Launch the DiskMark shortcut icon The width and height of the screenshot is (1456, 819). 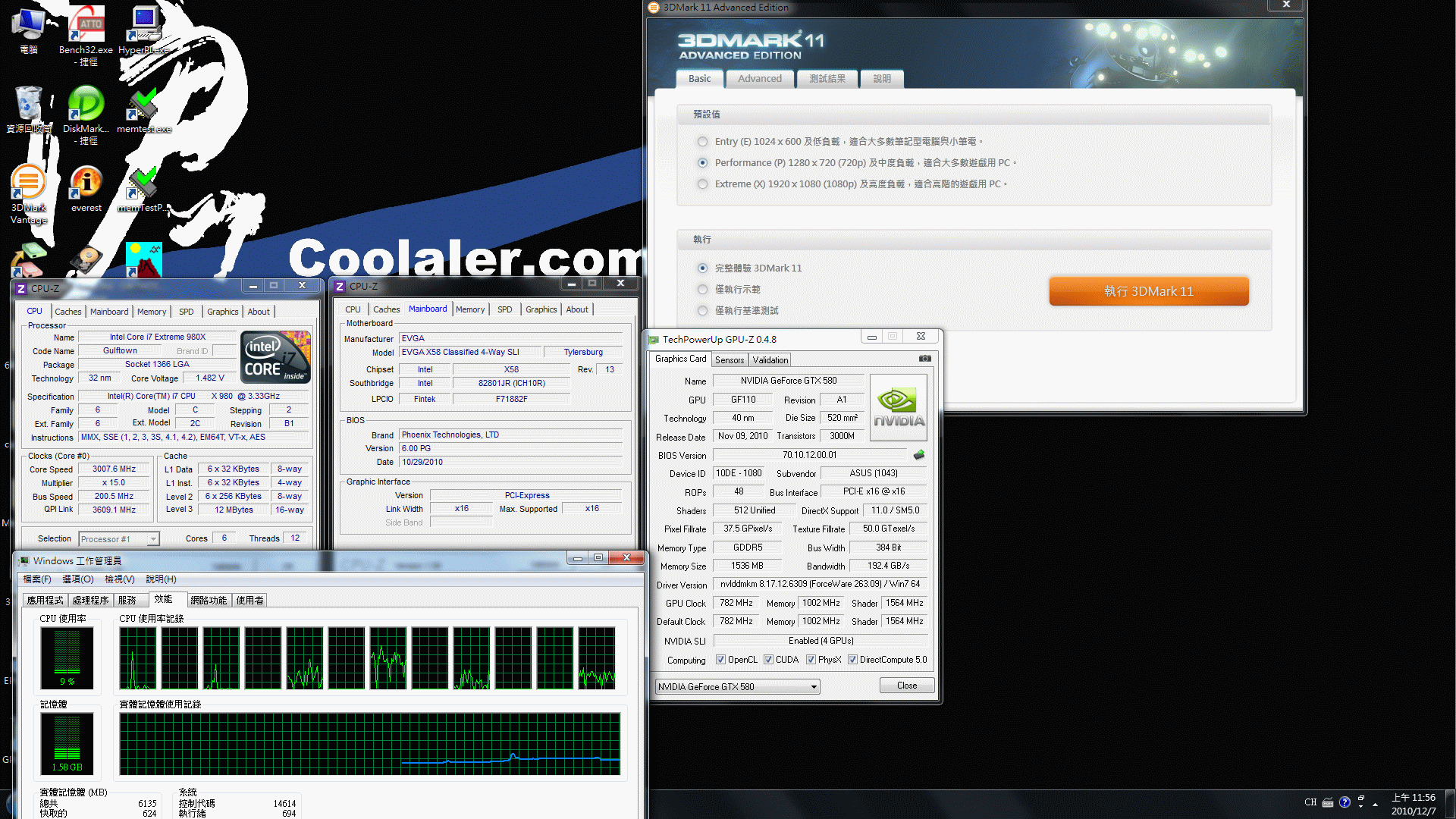86,114
